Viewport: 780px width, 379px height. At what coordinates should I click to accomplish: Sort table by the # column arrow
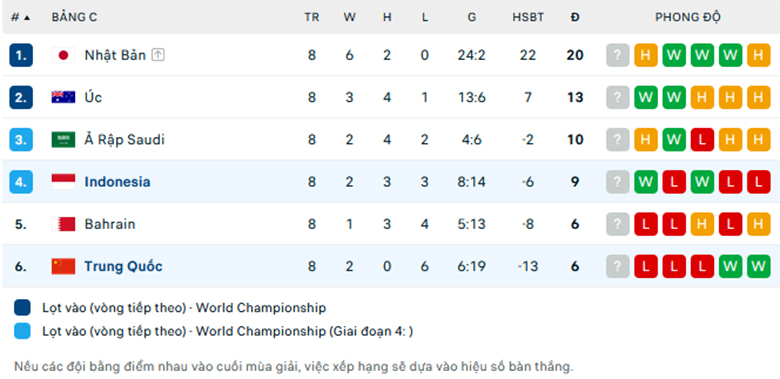click(27, 18)
